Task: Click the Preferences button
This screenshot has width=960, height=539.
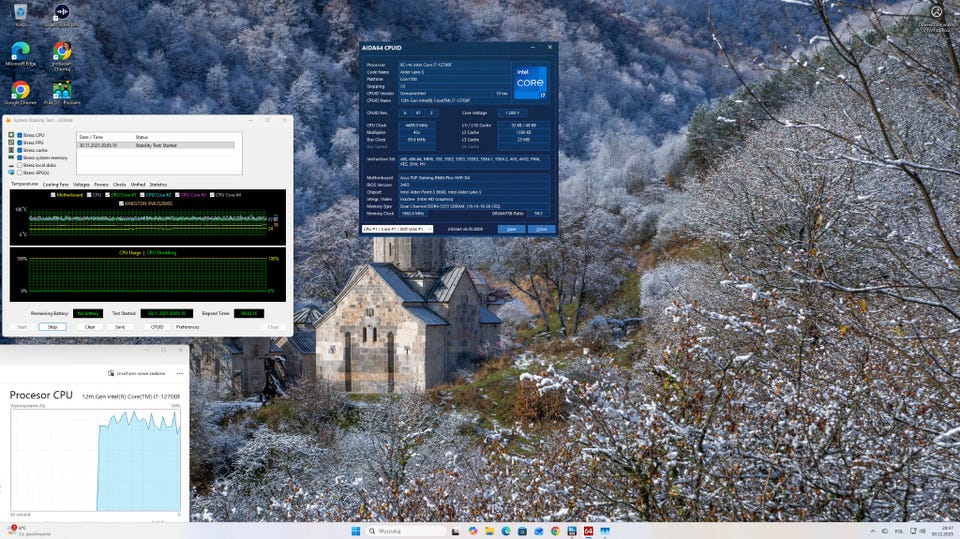Action: tap(187, 326)
